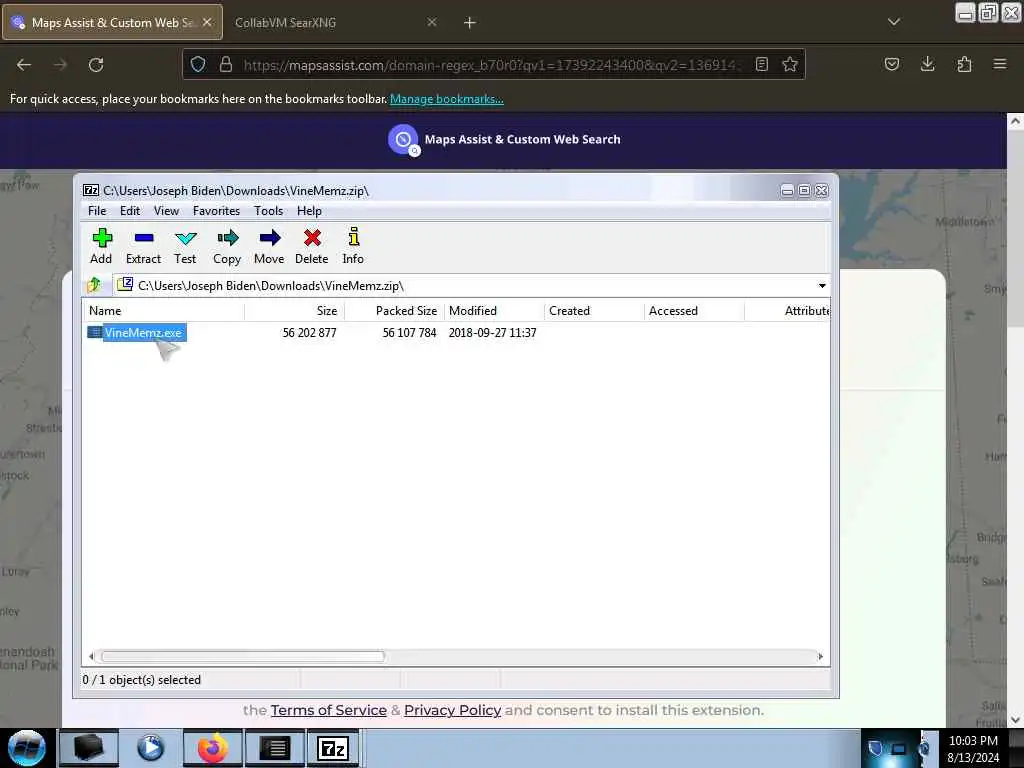Screen dimensions: 1024x768
Task: Open the Firefox downloads panel
Action: click(x=927, y=64)
